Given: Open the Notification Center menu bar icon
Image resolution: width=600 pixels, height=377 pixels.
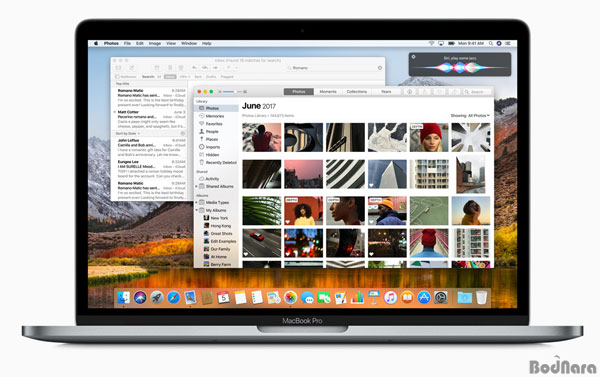Looking at the screenshot, I should point(508,43).
